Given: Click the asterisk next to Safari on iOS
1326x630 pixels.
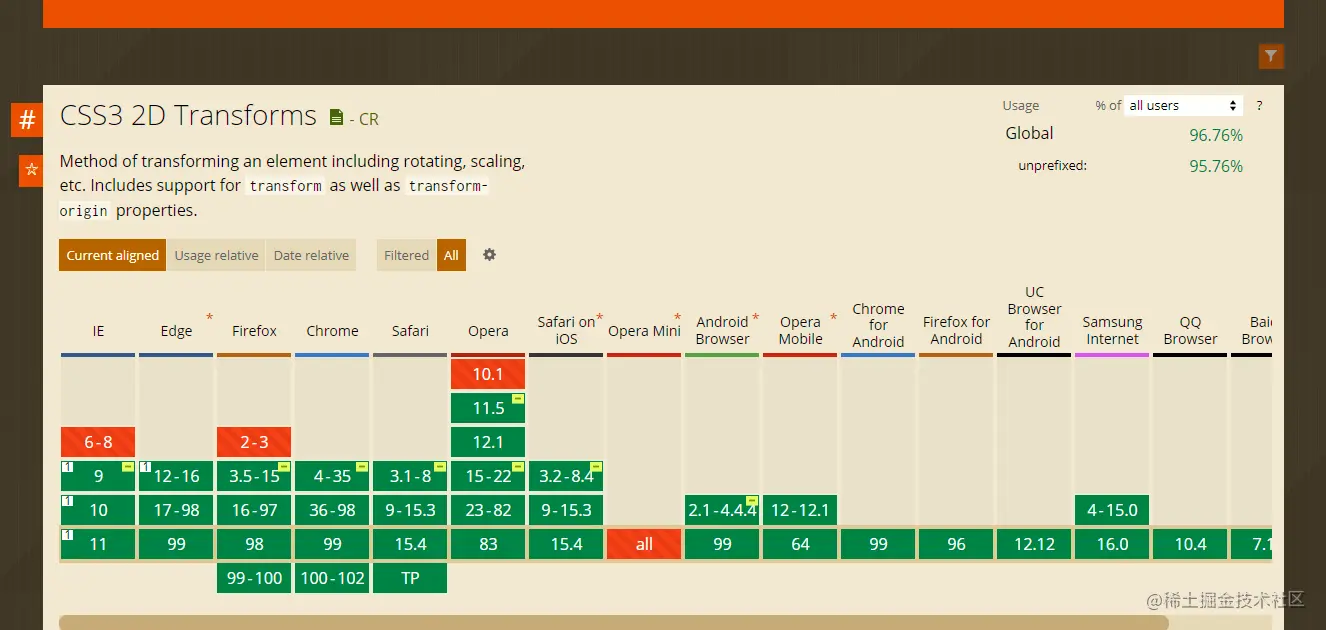Looking at the screenshot, I should pos(599,318).
